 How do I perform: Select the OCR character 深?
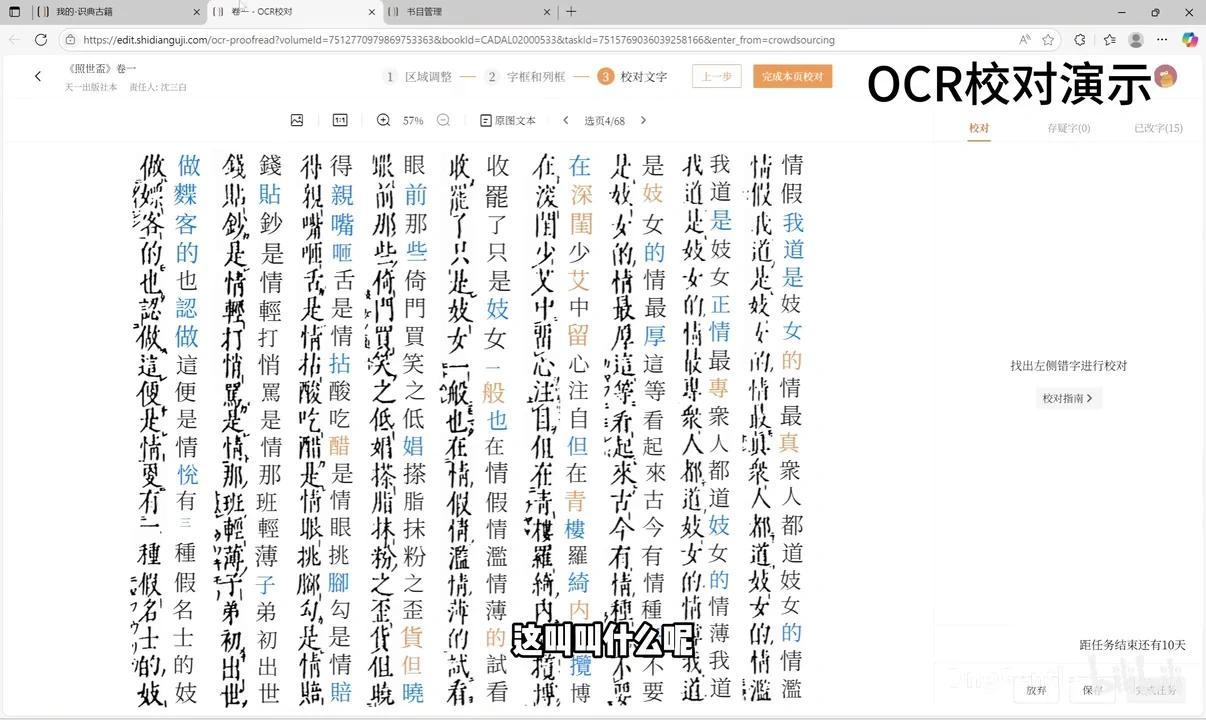pos(580,193)
